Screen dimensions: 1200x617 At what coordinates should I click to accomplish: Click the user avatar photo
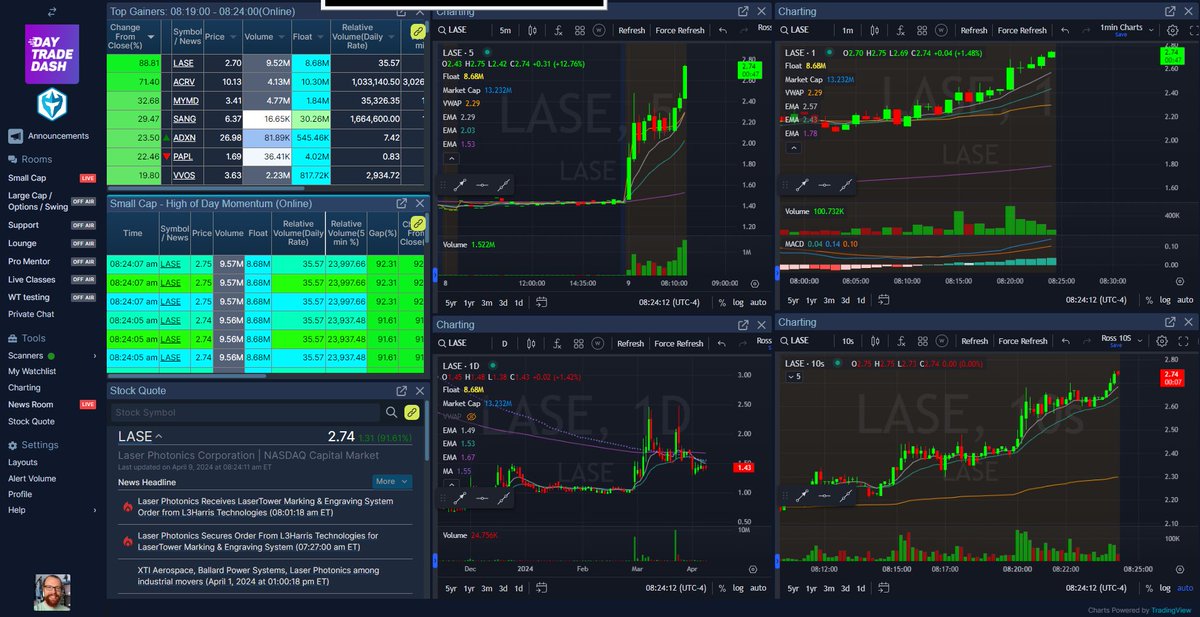tap(51, 591)
